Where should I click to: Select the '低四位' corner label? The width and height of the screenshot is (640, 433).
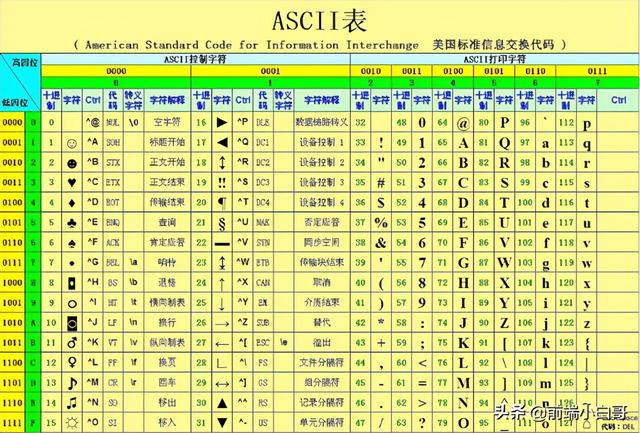14,102
